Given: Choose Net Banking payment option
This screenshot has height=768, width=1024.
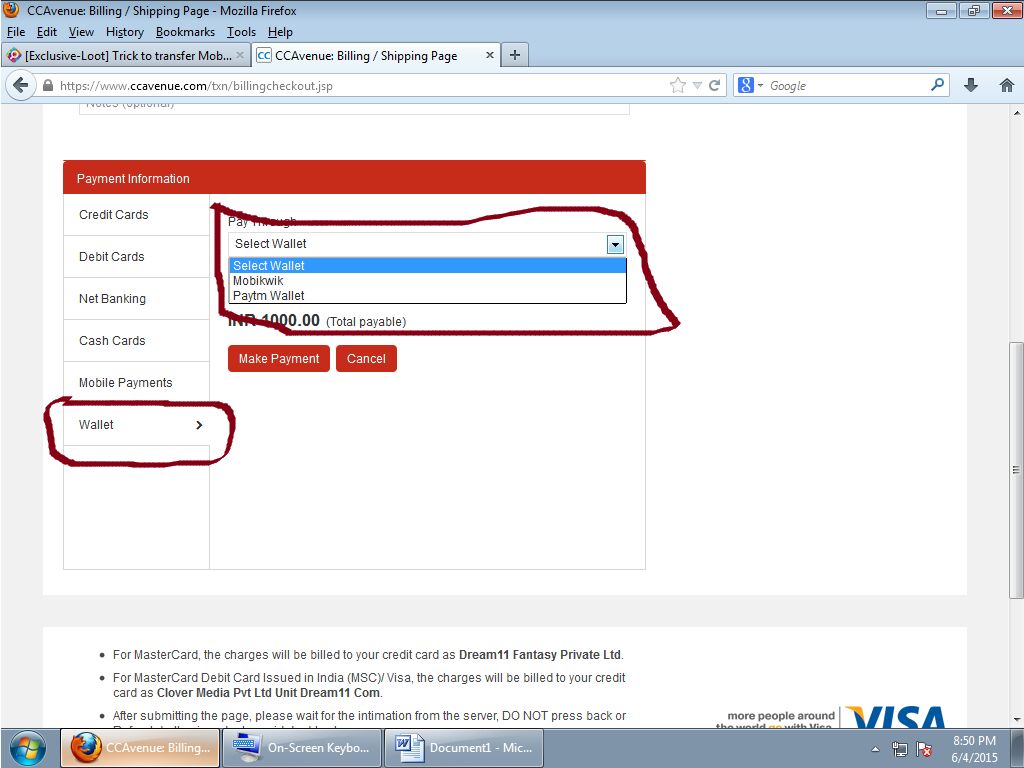Looking at the screenshot, I should [136, 299].
